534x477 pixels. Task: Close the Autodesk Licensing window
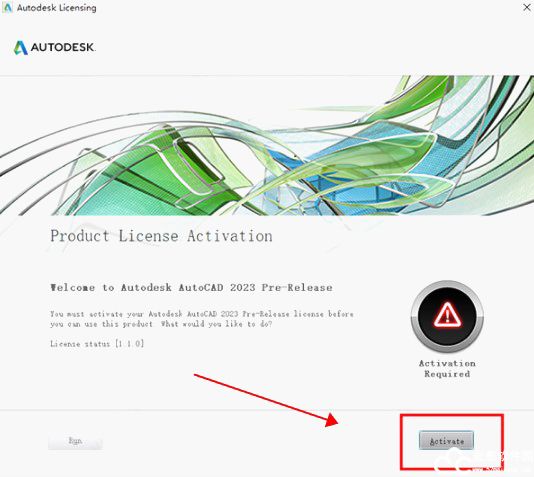coord(527,7)
